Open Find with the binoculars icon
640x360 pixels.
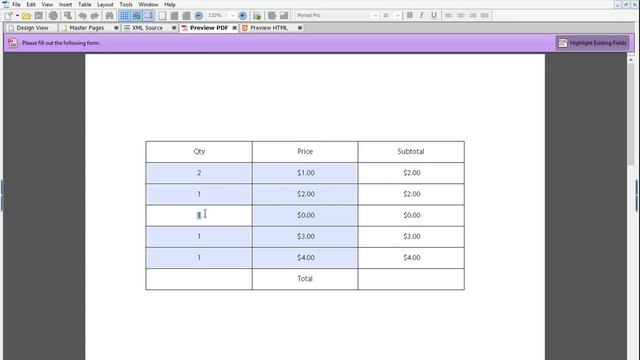click(109, 16)
